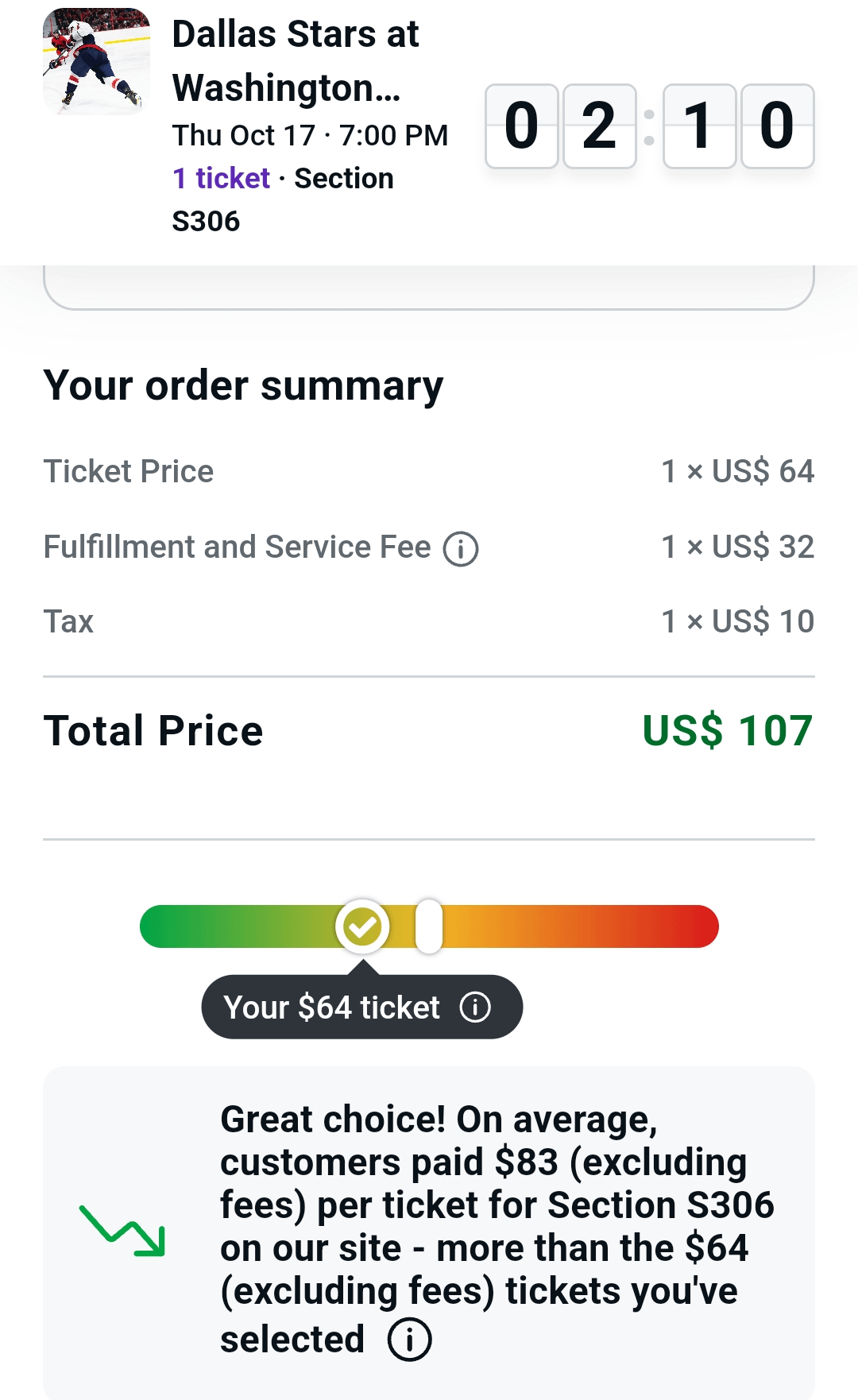
Task: Tap the info icon in the $64 ticket tooltip
Action: point(475,1007)
